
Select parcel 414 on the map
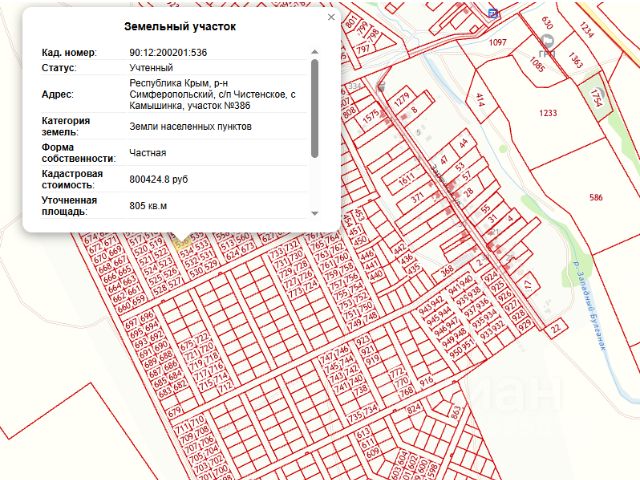pyautogui.click(x=480, y=100)
